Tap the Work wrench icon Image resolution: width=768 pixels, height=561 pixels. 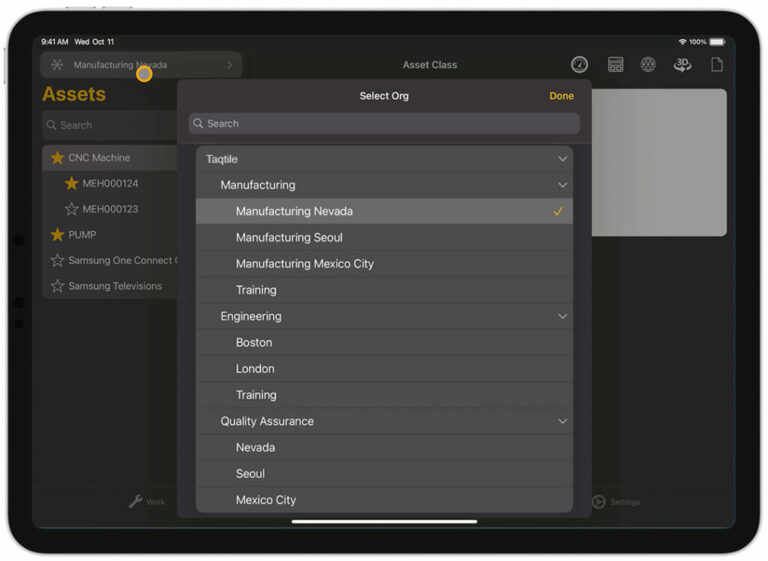pyautogui.click(x=136, y=501)
